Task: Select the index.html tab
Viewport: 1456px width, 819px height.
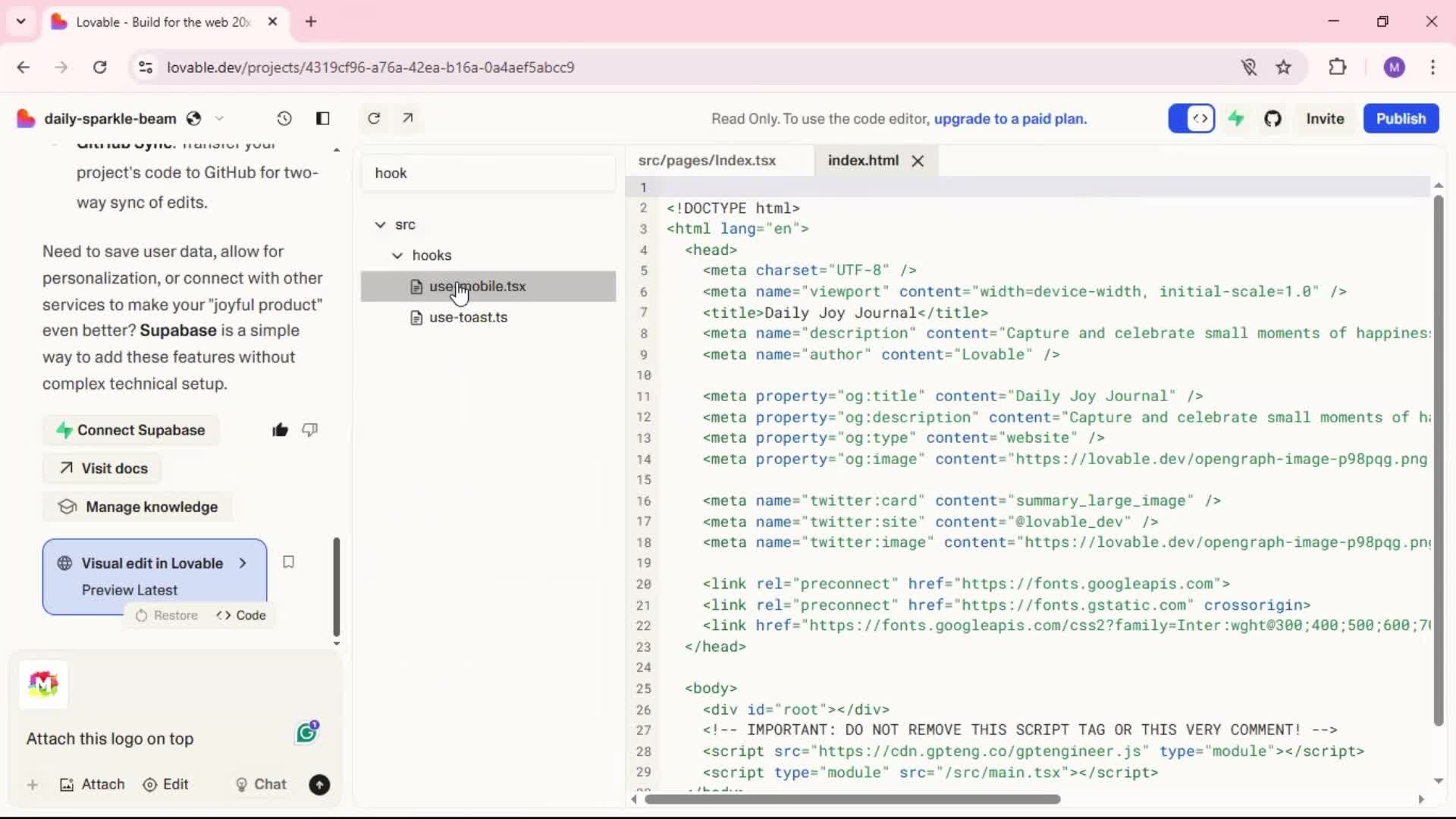Action: [x=863, y=160]
